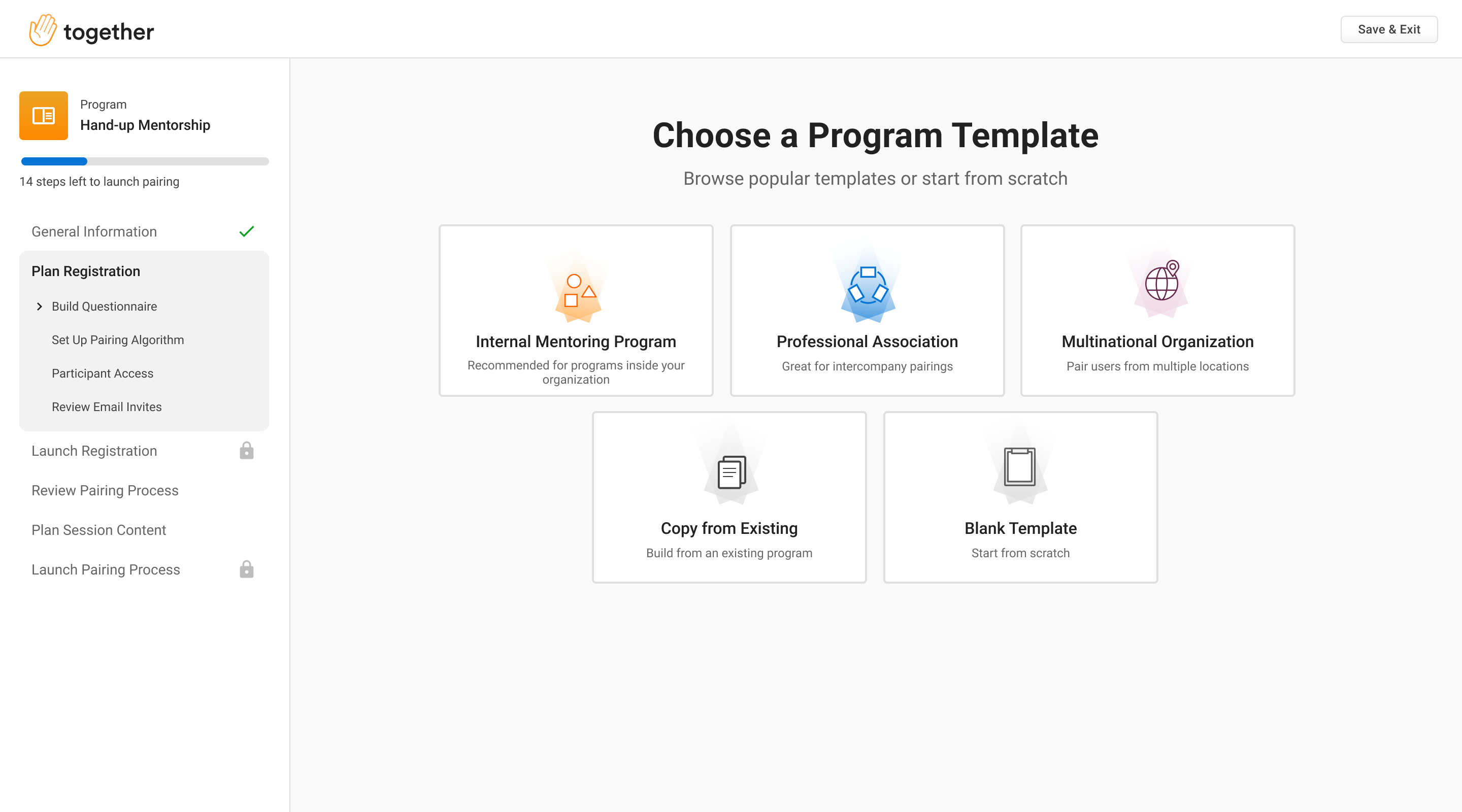Select the Review Pairing Process step

(x=105, y=490)
